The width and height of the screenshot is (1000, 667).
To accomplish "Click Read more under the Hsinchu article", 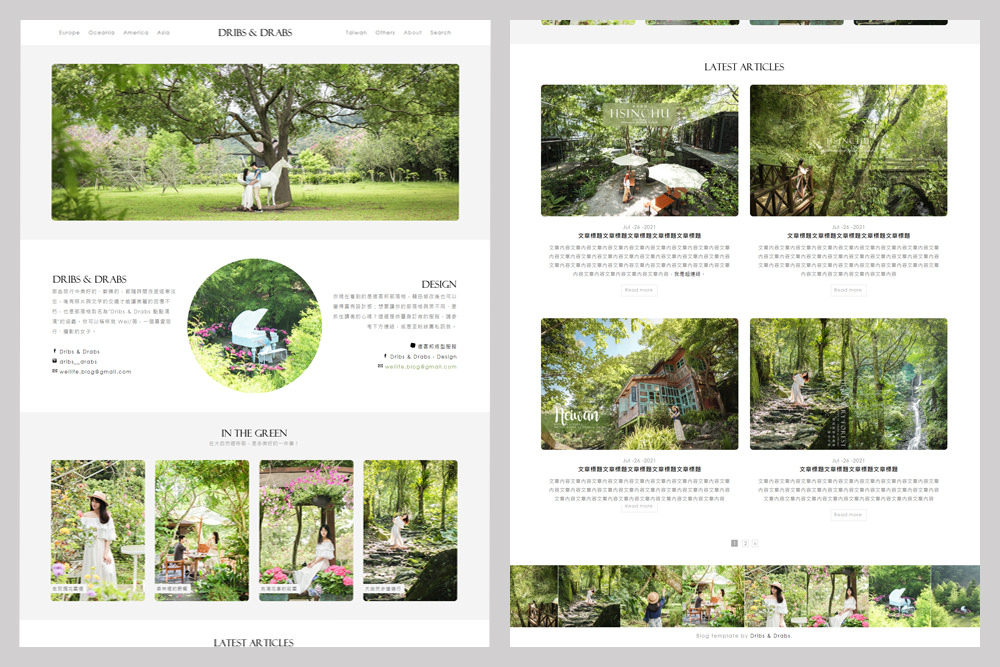I will [639, 290].
